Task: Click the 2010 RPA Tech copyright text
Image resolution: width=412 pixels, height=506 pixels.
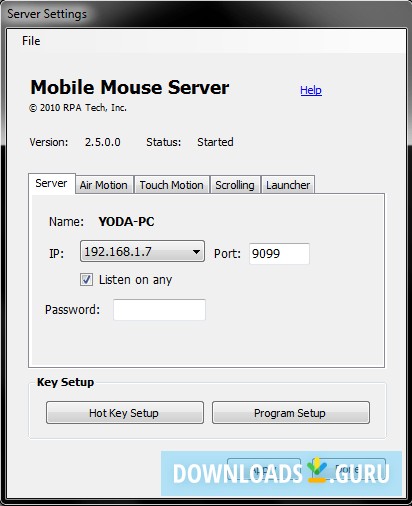Action: coord(78,108)
